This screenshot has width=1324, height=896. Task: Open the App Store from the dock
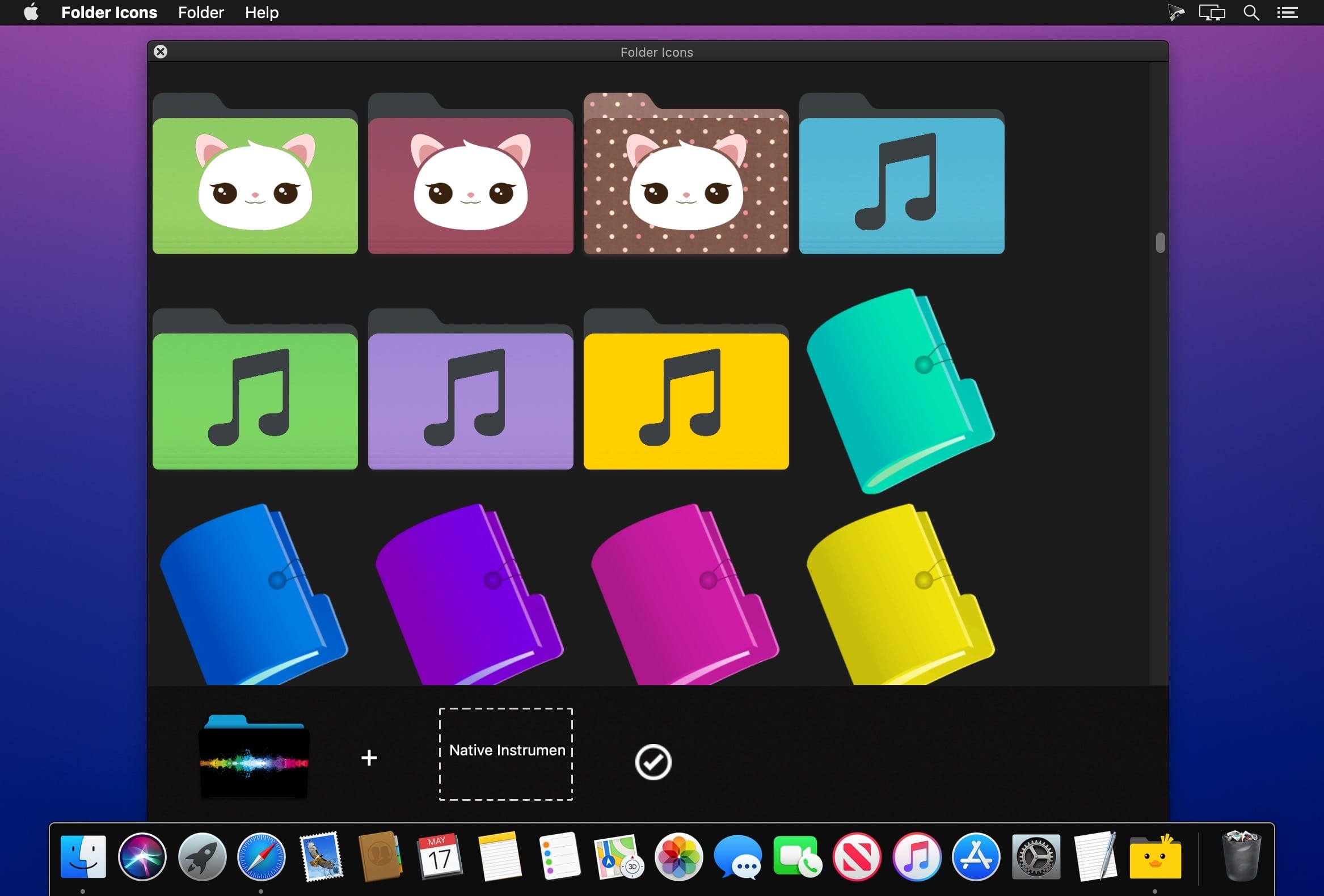tap(976, 857)
